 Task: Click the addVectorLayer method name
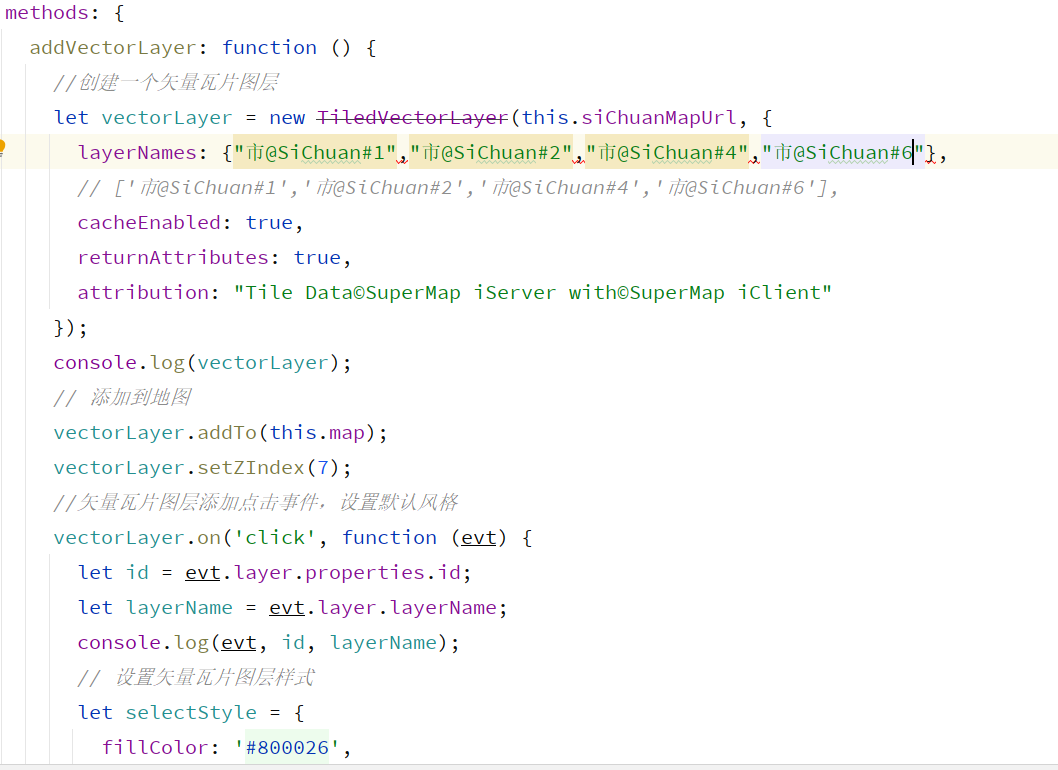coord(113,48)
